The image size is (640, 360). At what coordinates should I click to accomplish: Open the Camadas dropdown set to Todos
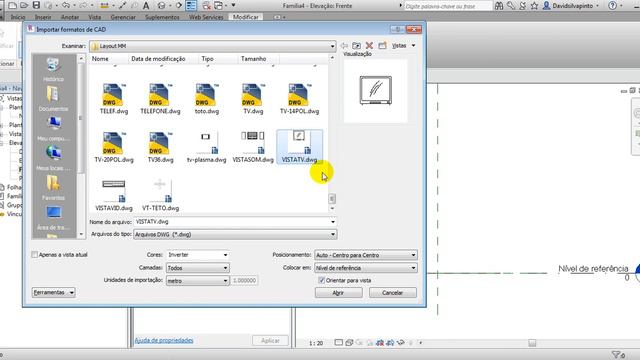point(198,268)
